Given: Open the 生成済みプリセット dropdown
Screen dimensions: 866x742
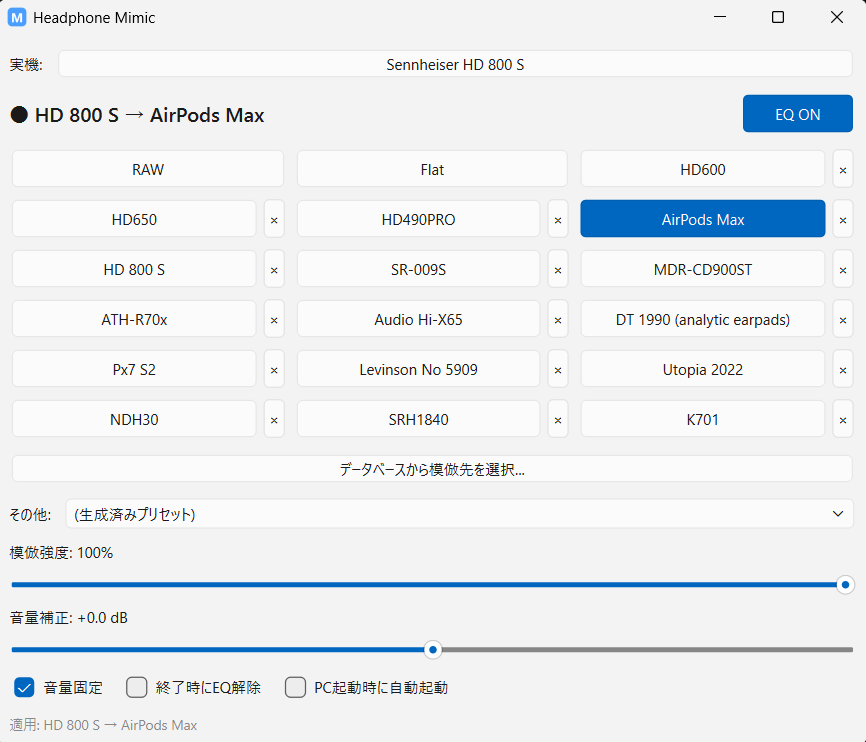Looking at the screenshot, I should (x=460, y=514).
